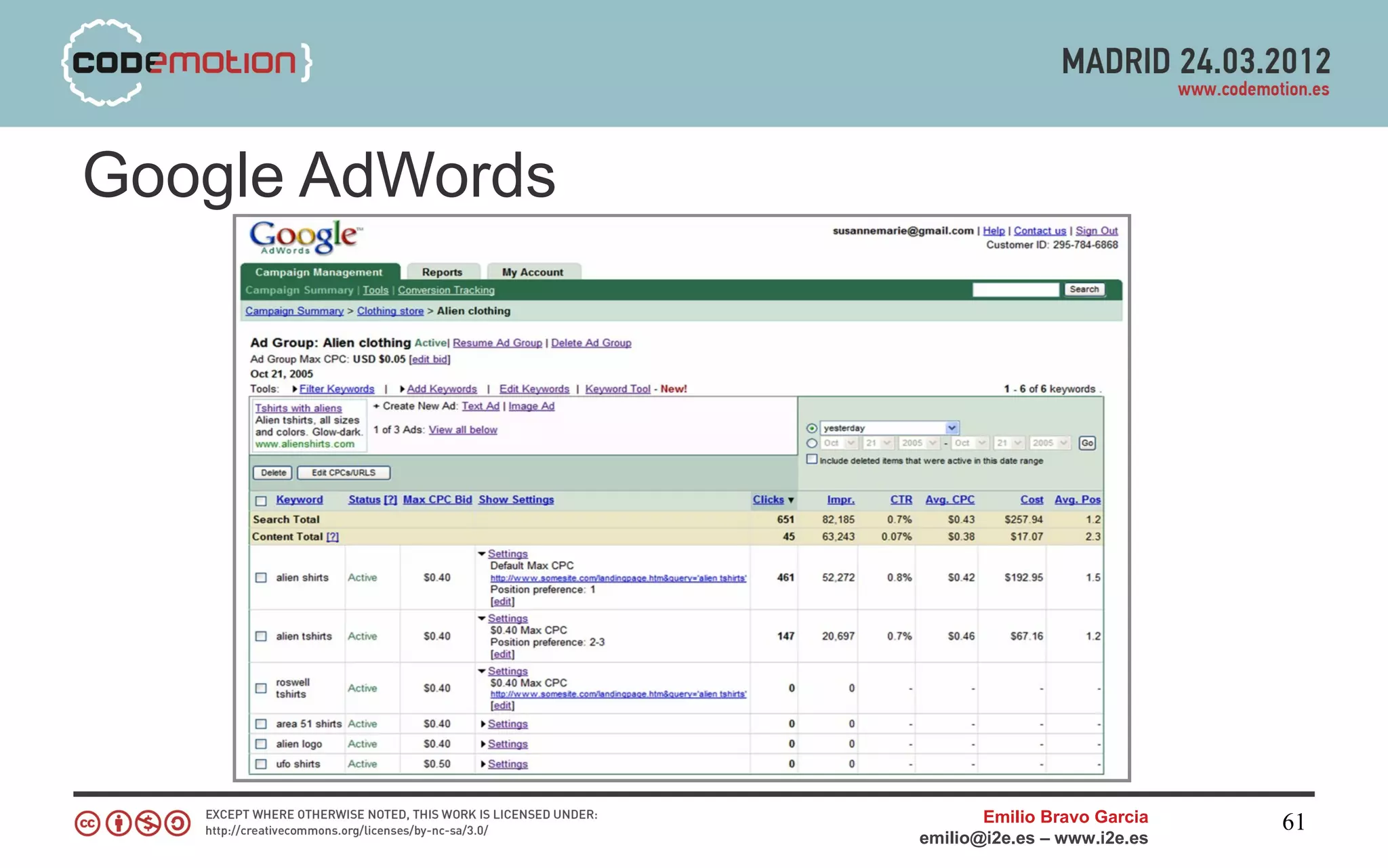This screenshot has height=868, width=1388.
Task: Open Tools submenu link
Action: 375,290
